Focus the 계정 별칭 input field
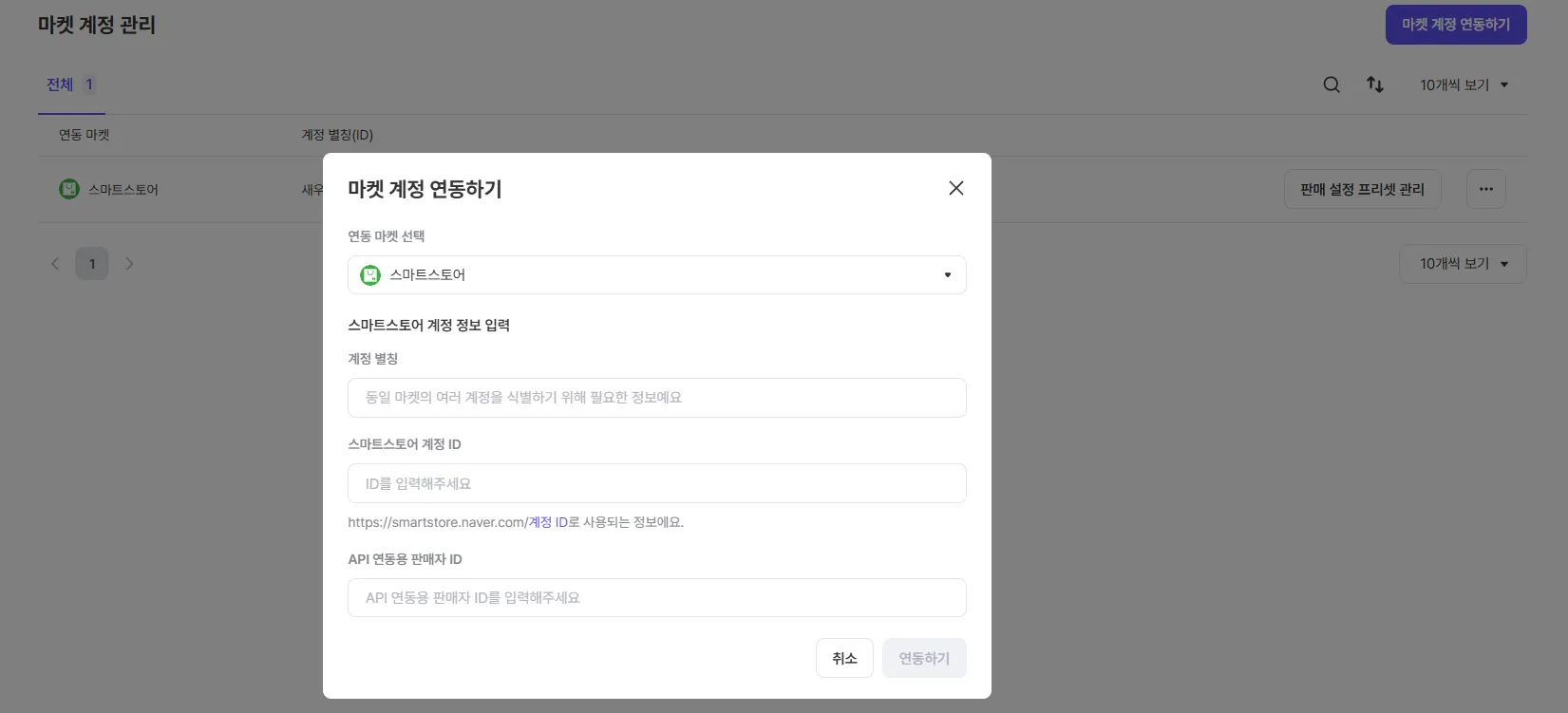 click(x=657, y=398)
